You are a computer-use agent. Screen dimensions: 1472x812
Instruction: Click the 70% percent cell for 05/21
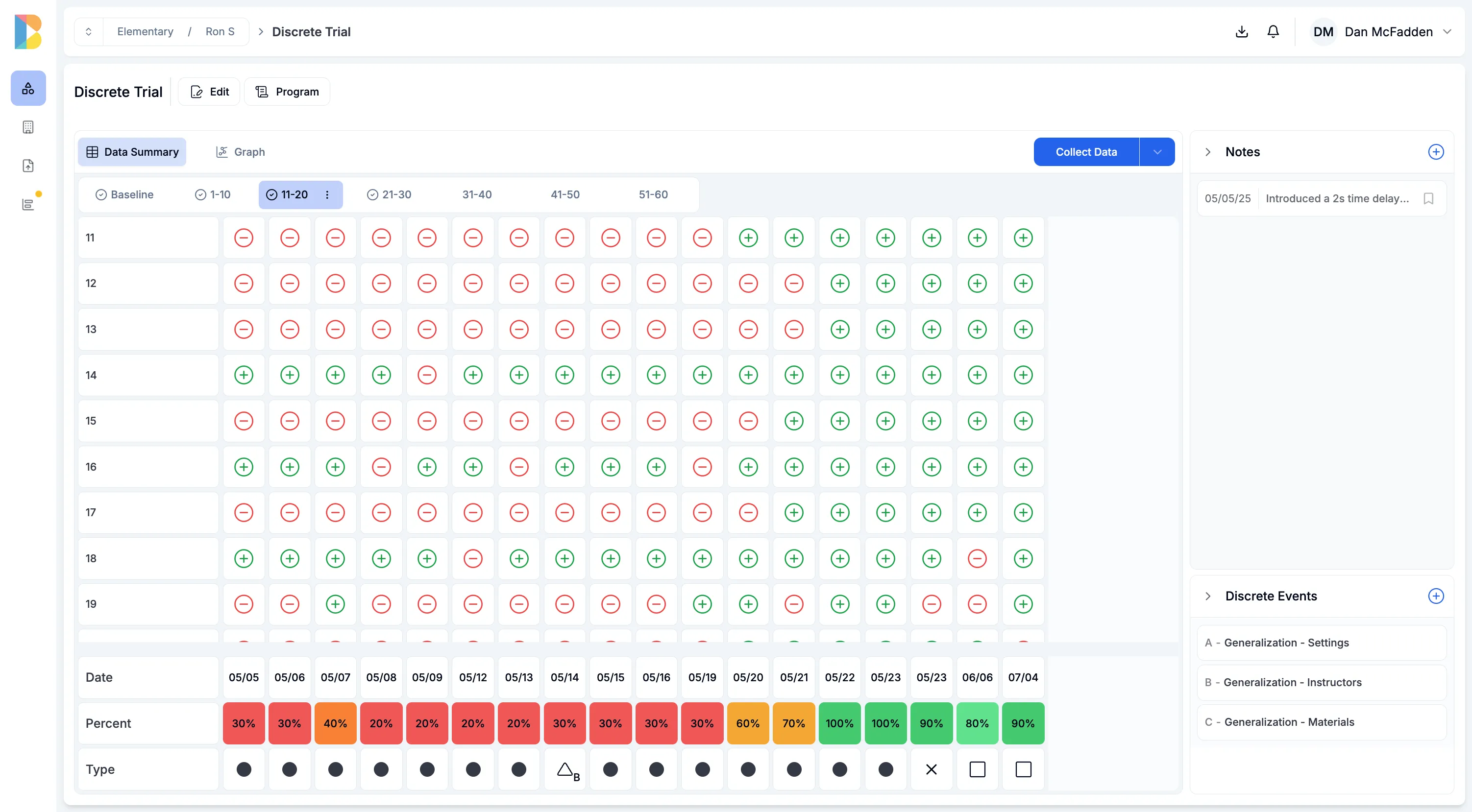pyautogui.click(x=794, y=723)
